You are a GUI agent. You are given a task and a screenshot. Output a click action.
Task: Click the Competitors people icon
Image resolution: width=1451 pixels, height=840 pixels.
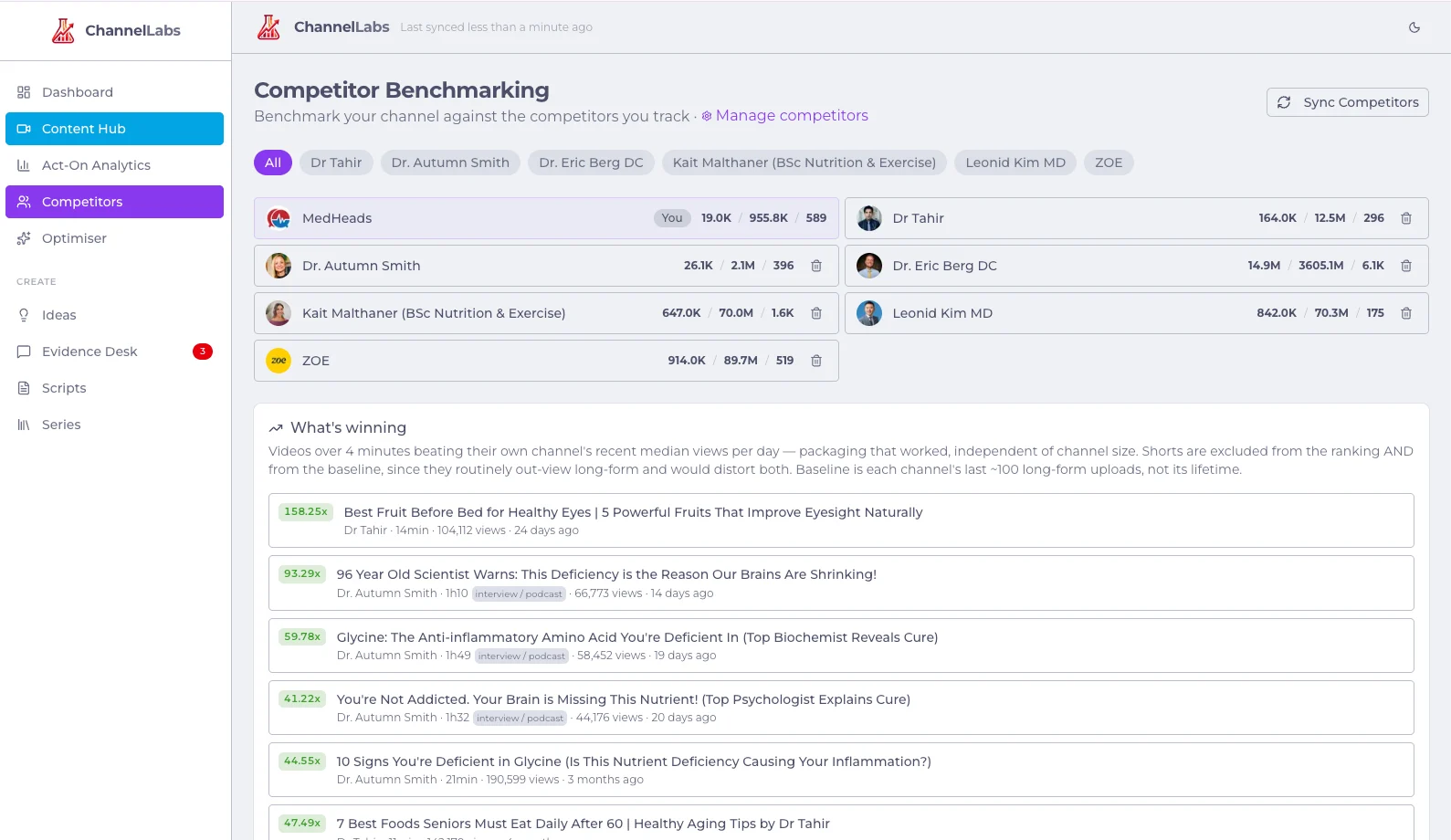point(24,202)
